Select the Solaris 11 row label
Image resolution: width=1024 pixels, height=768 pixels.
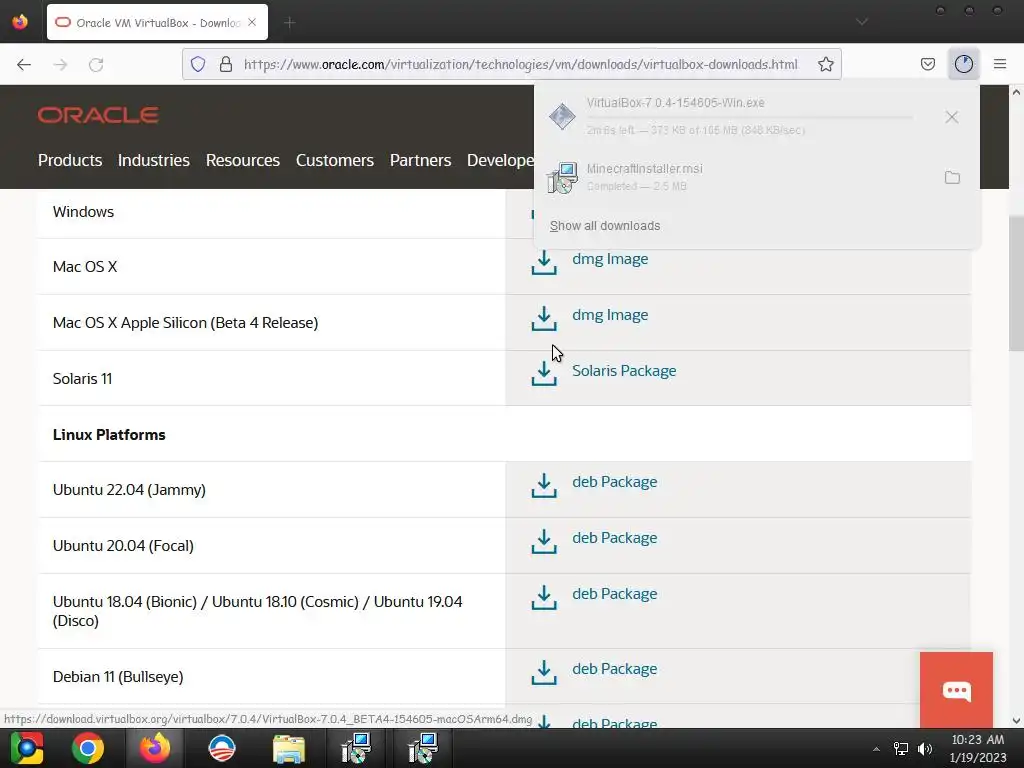(82, 379)
